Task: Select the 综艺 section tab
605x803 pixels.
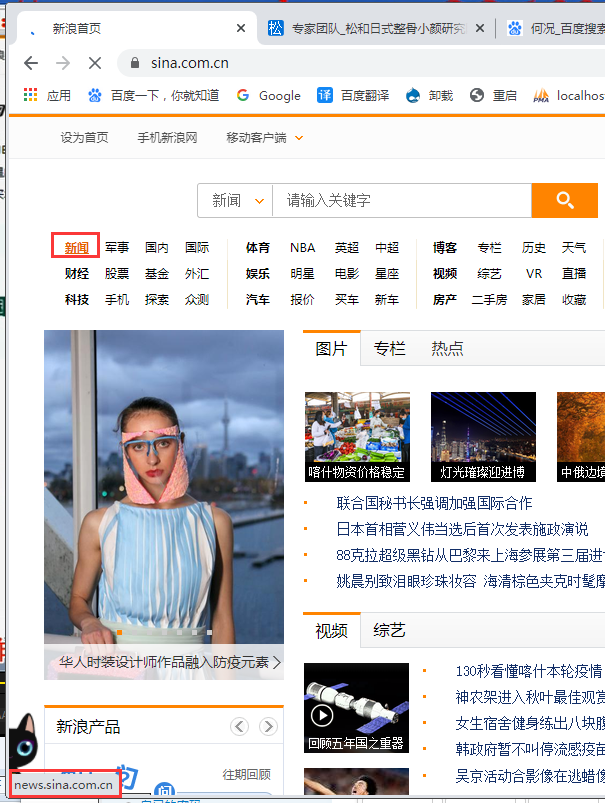Action: (x=389, y=630)
